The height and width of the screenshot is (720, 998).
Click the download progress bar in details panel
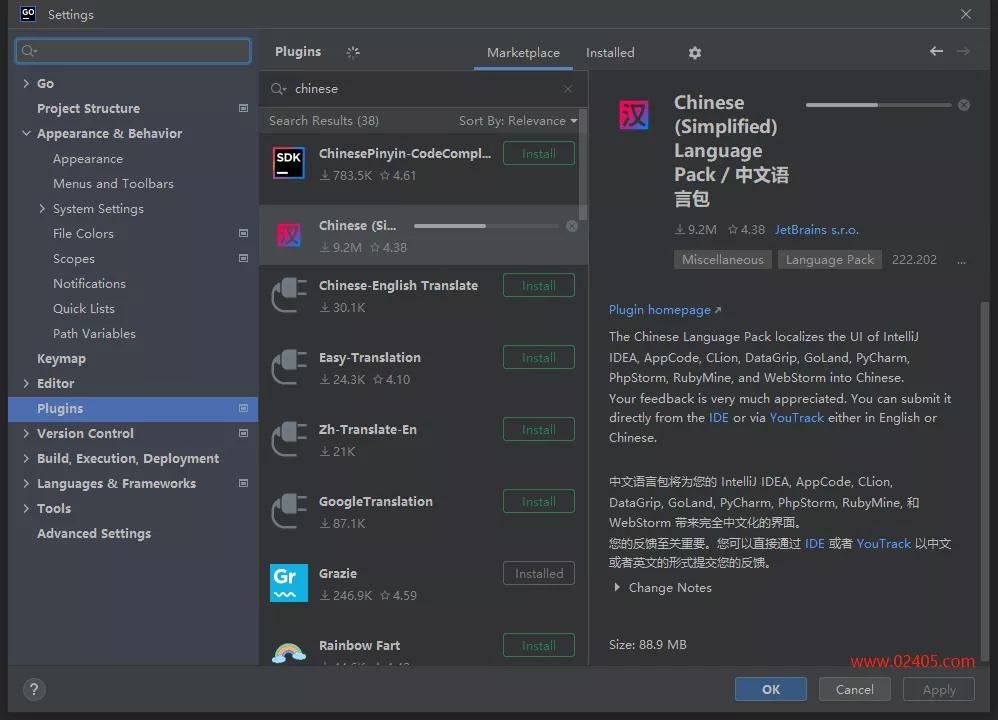[878, 104]
